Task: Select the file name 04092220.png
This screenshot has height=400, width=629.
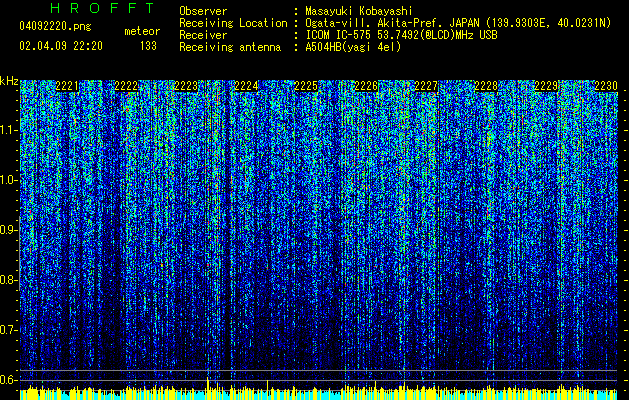Action: click(x=55, y=27)
